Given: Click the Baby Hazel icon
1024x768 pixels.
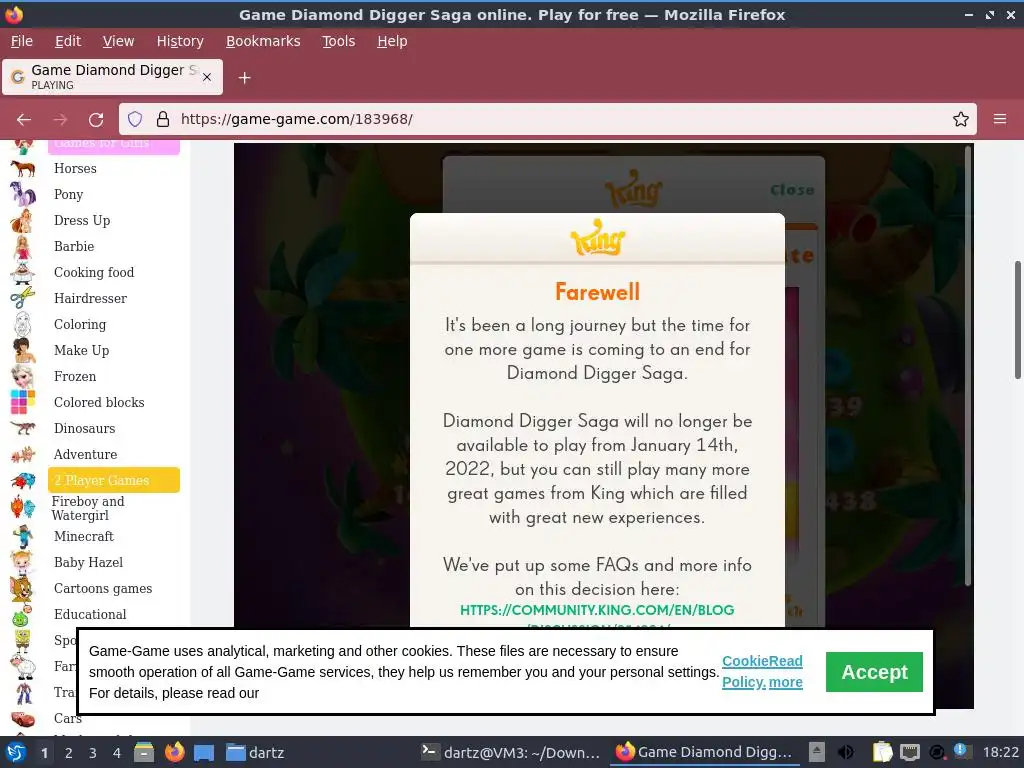Looking at the screenshot, I should [22, 562].
